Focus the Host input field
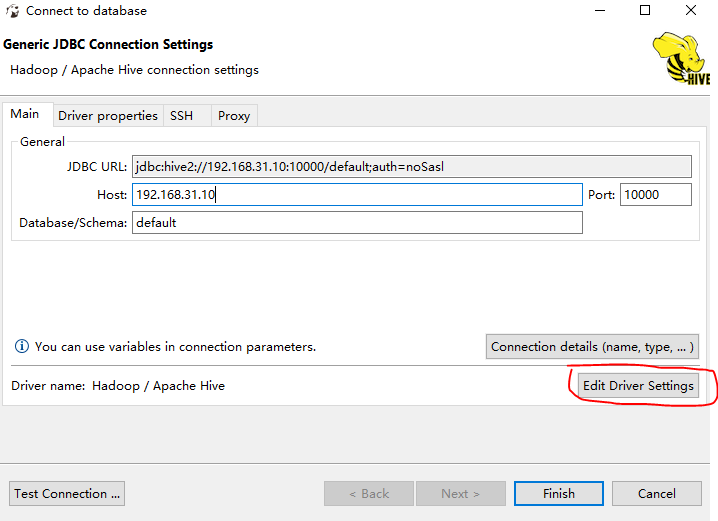The width and height of the screenshot is (718, 521). pyautogui.click(x=356, y=195)
